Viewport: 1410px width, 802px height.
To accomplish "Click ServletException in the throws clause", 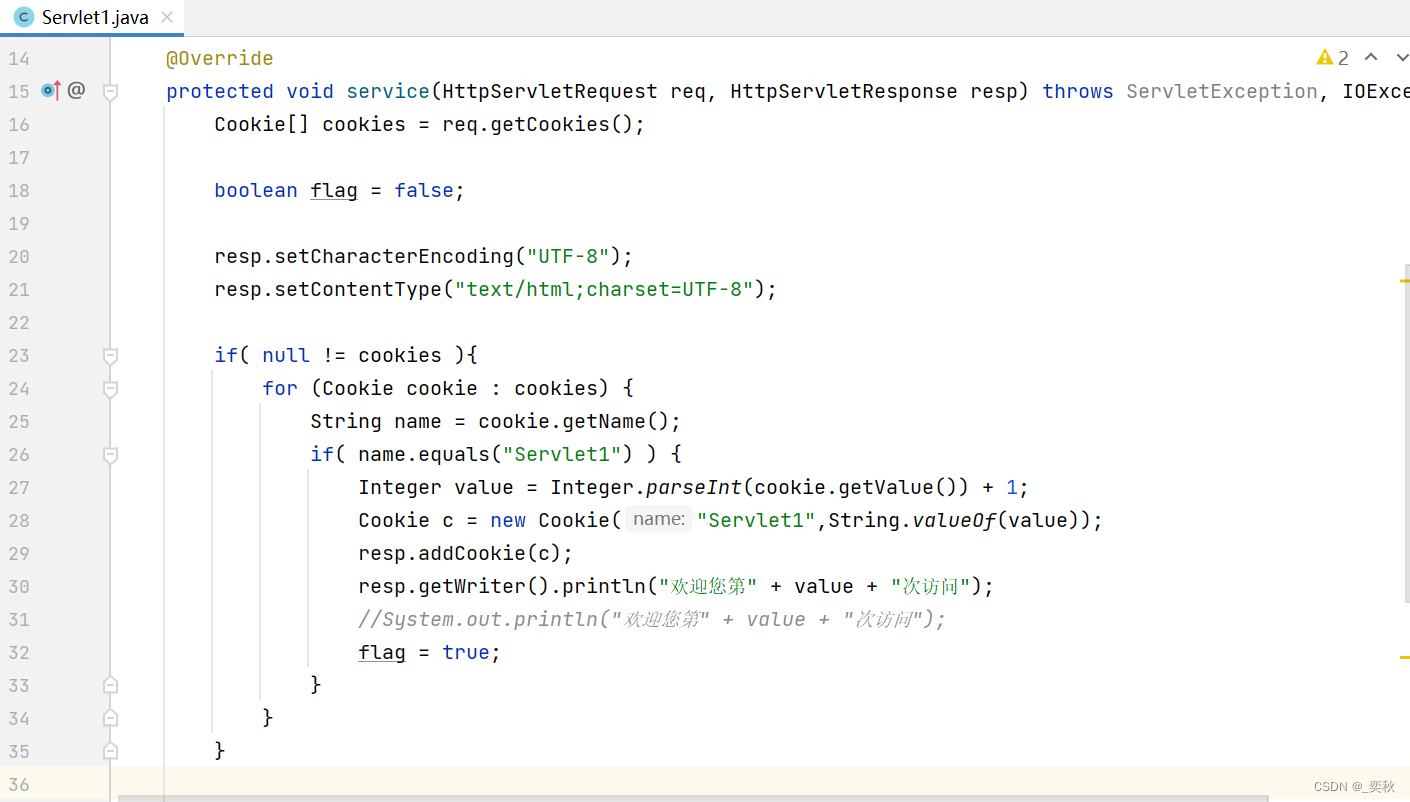I will pyautogui.click(x=1222, y=91).
